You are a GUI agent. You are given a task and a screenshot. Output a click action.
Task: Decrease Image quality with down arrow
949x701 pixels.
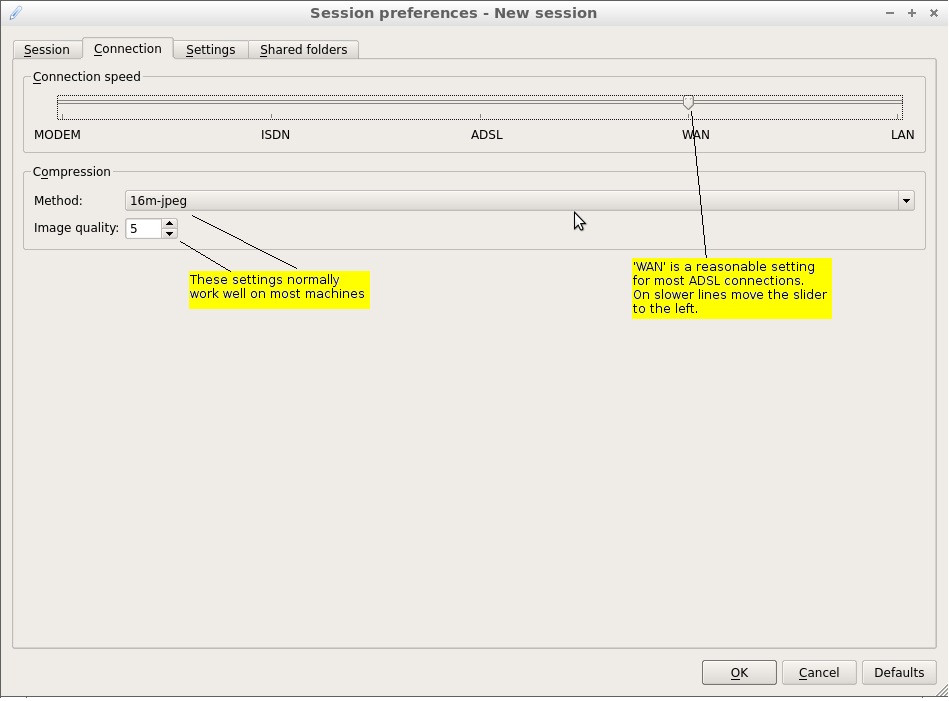(x=170, y=234)
